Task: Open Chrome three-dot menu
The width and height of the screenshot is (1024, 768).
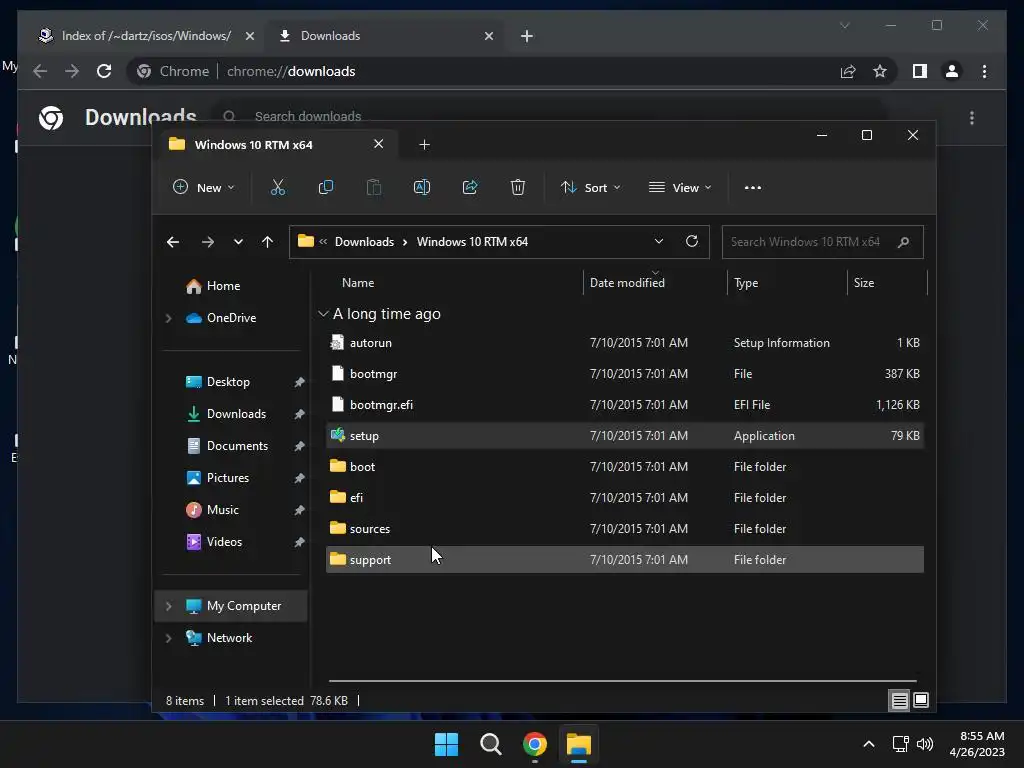Action: (984, 71)
